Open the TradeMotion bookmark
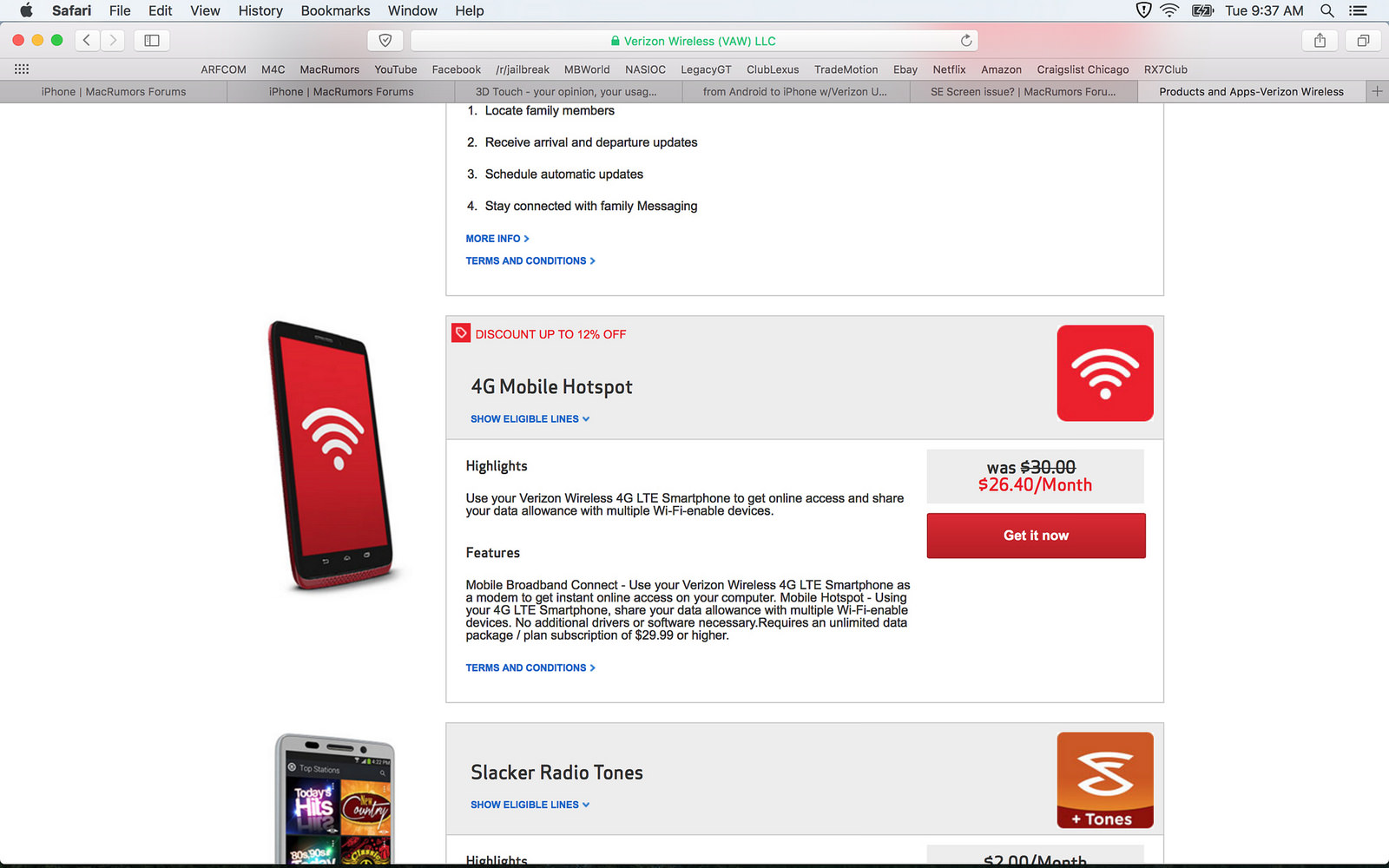This screenshot has width=1389, height=868. [846, 69]
